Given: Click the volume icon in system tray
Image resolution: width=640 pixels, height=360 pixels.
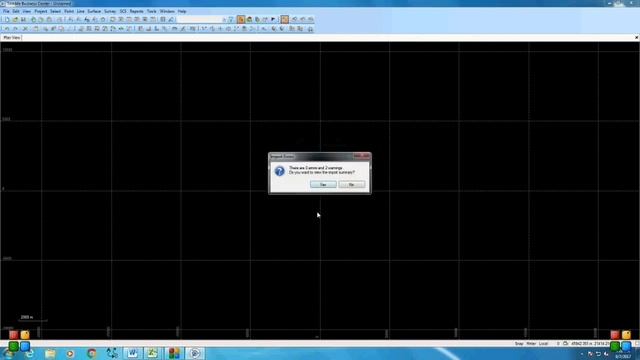Looking at the screenshot, I should tap(606, 354).
